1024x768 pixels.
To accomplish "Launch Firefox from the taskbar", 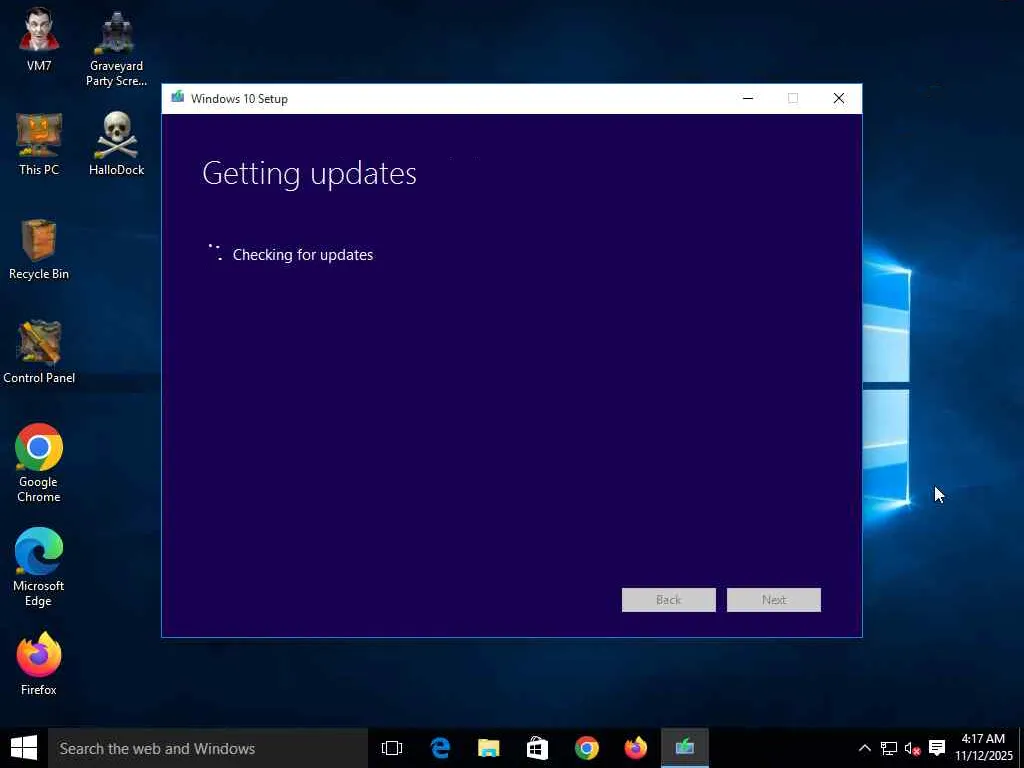I will coord(635,748).
